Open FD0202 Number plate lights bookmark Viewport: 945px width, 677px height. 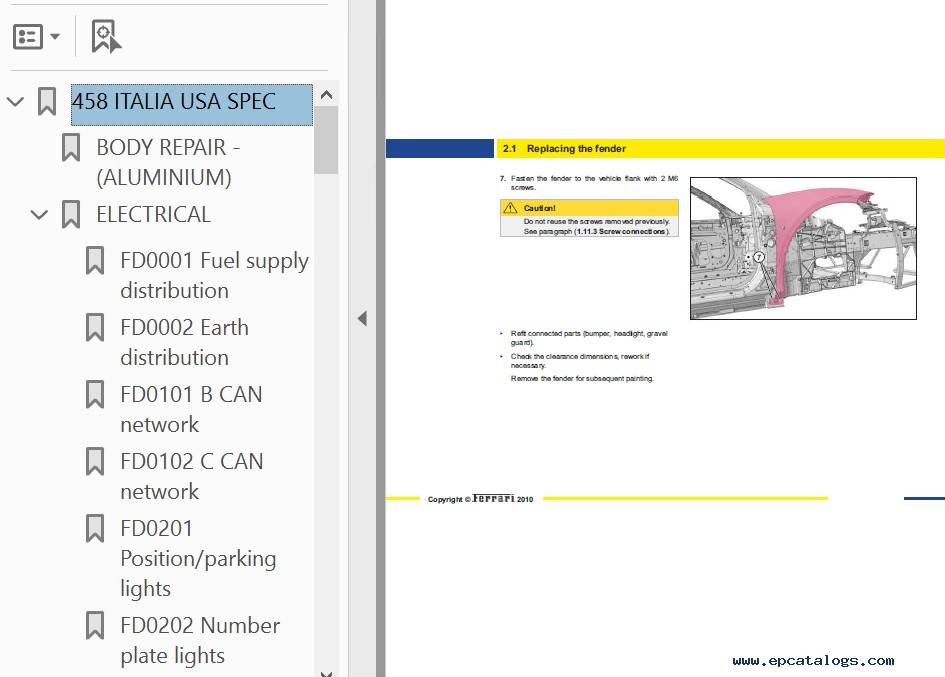click(200, 640)
